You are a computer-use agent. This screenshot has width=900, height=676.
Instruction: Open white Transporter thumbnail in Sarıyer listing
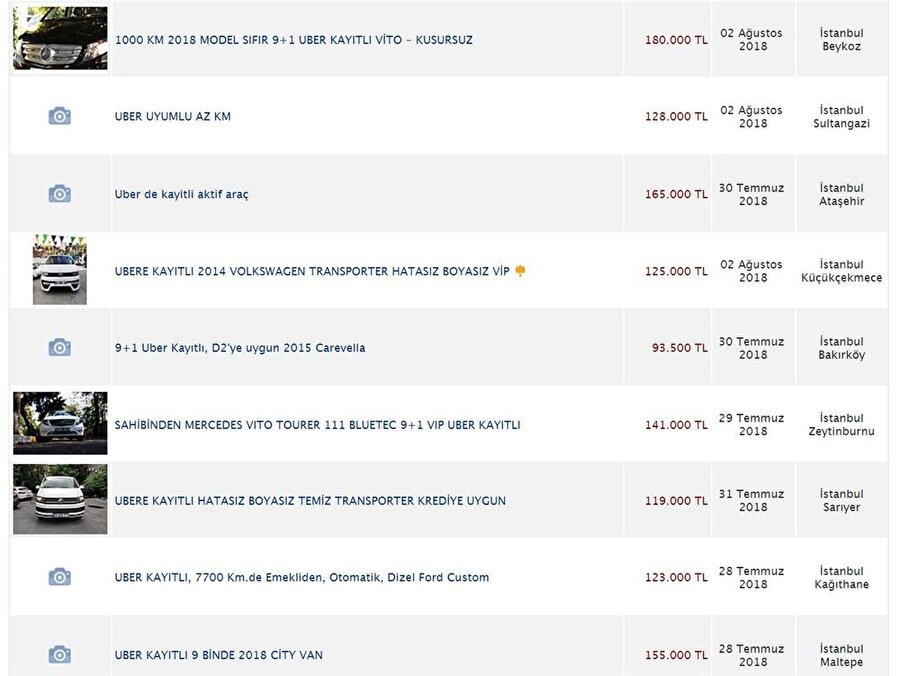(60, 499)
